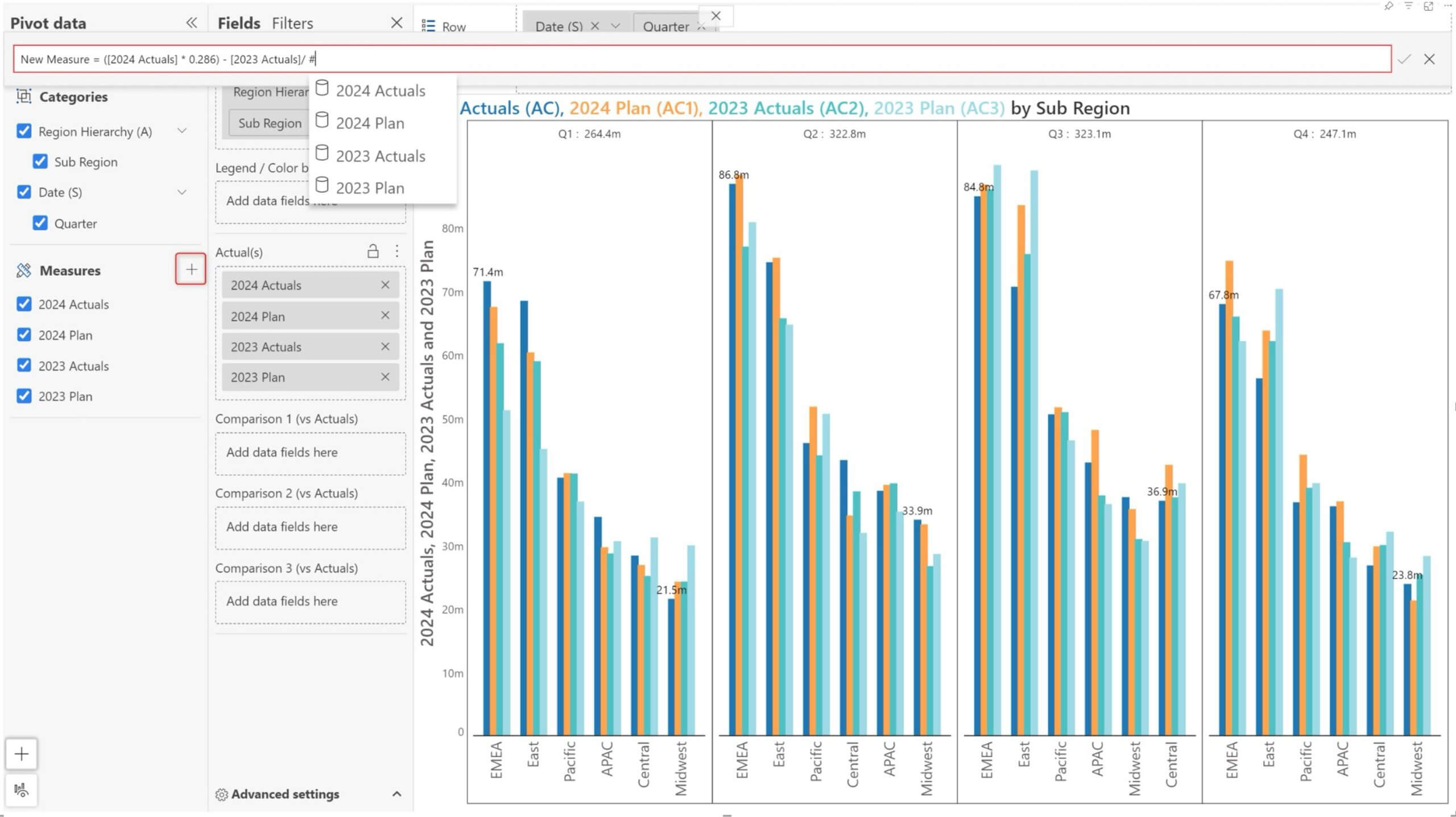The height and width of the screenshot is (817, 1456).
Task: Expand Region Hierarchy (A) chevron
Action: [182, 131]
